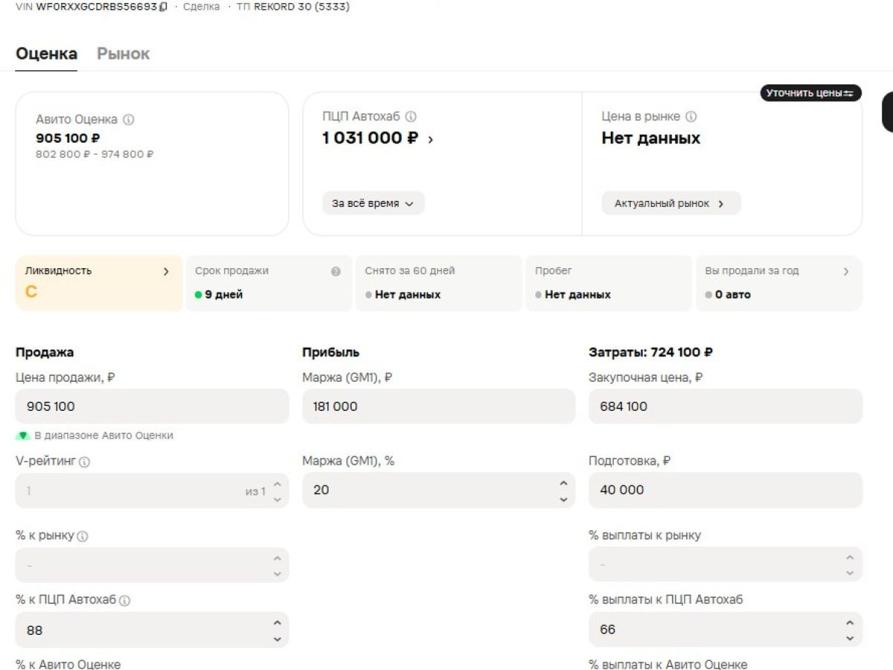Show info tooltip for Цена в рынке
The height and width of the screenshot is (670, 893).
(x=691, y=117)
